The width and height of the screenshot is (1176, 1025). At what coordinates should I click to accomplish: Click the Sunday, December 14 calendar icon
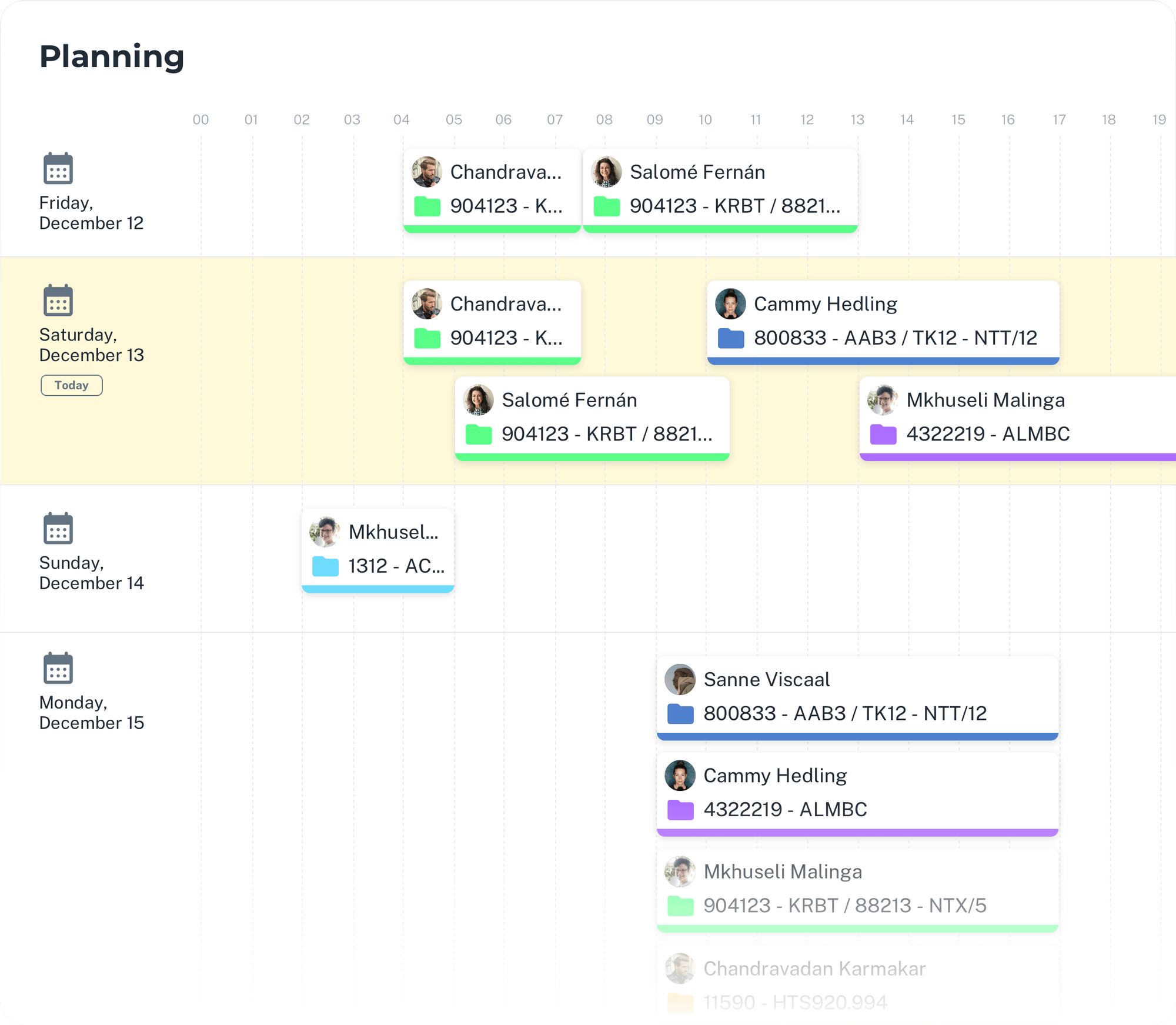coord(58,529)
